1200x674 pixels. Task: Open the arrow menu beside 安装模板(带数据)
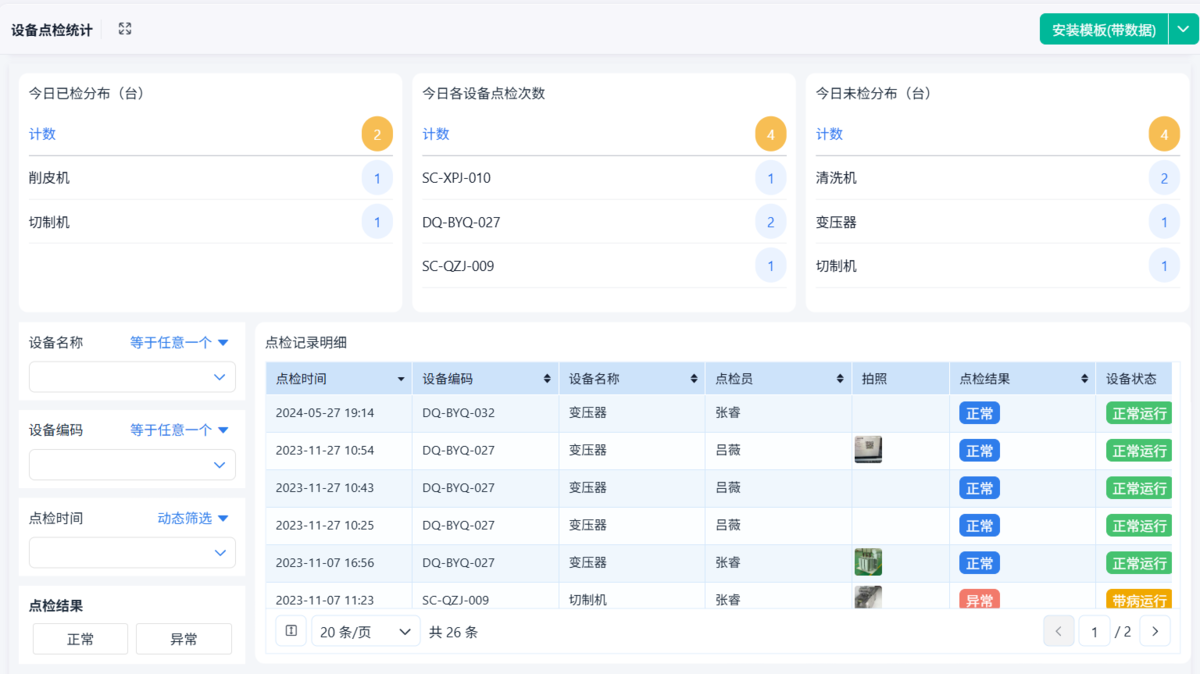1183,29
